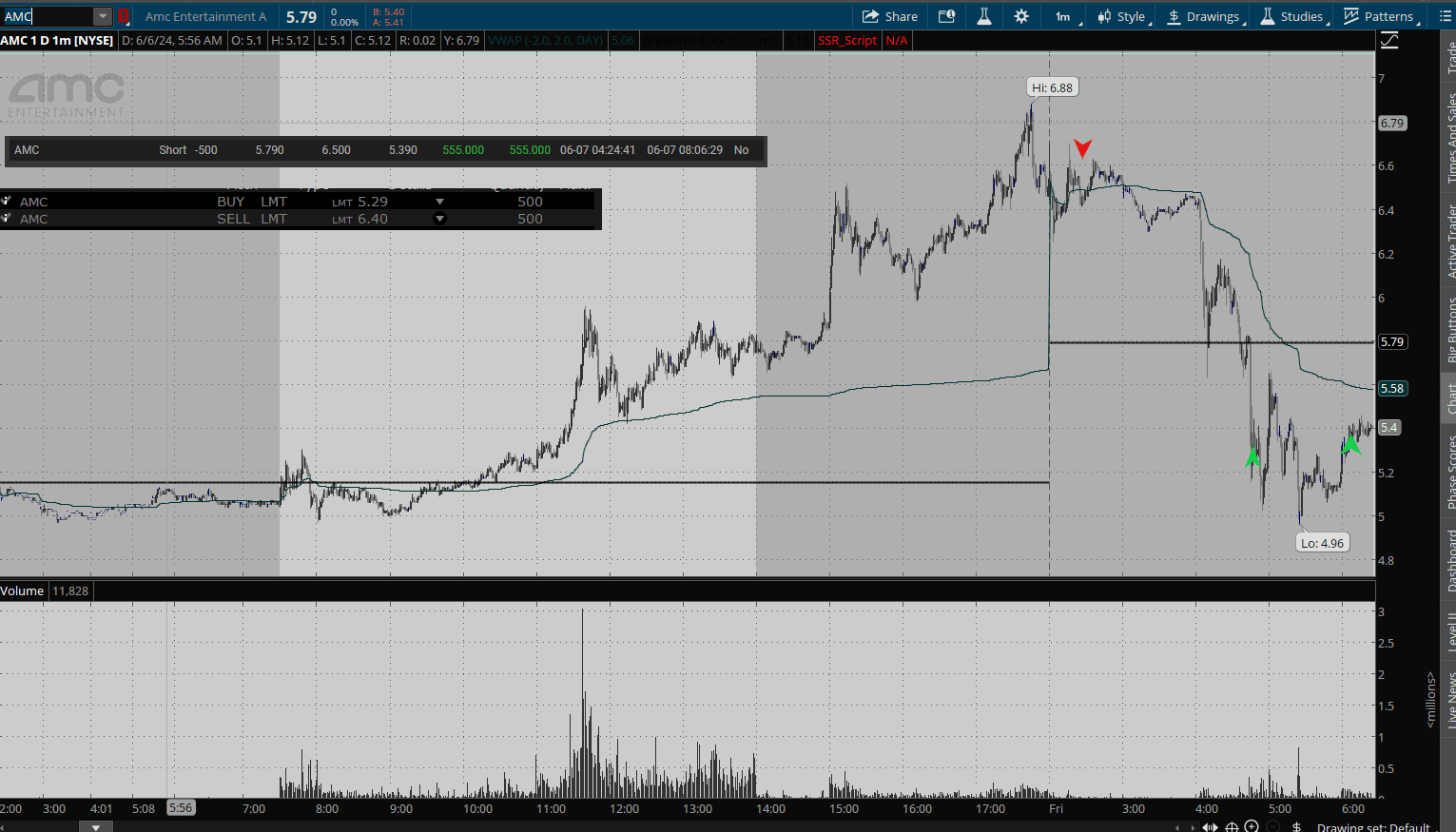Click the time axis expansion triangle at bottom-left
Viewport: 1456px width, 832px height.
tap(95, 827)
